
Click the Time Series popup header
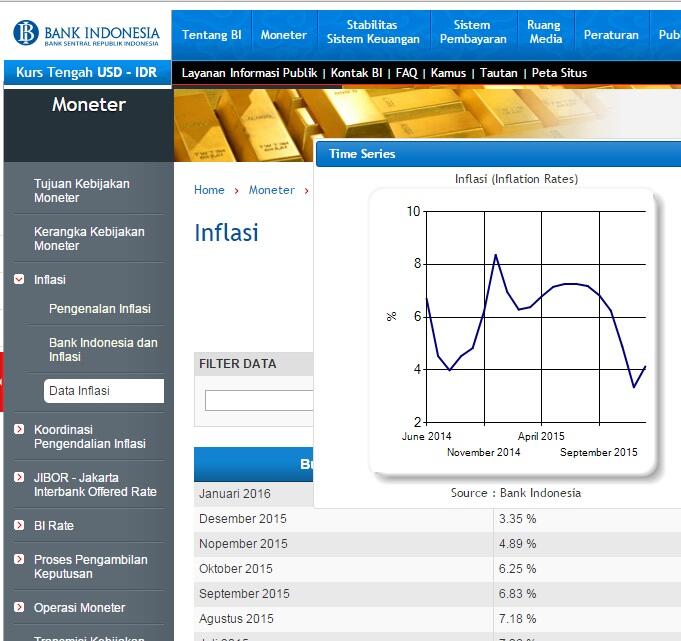(498, 154)
